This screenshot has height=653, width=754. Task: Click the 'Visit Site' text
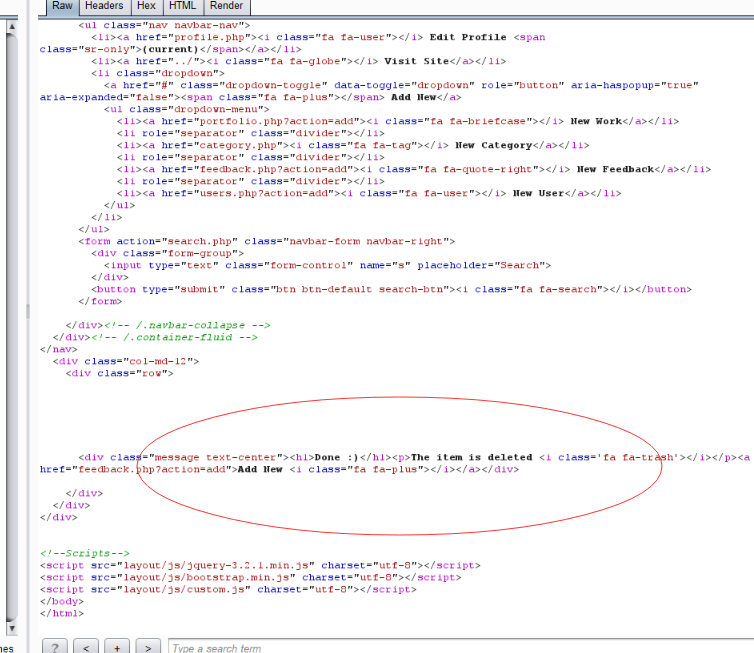[x=416, y=61]
